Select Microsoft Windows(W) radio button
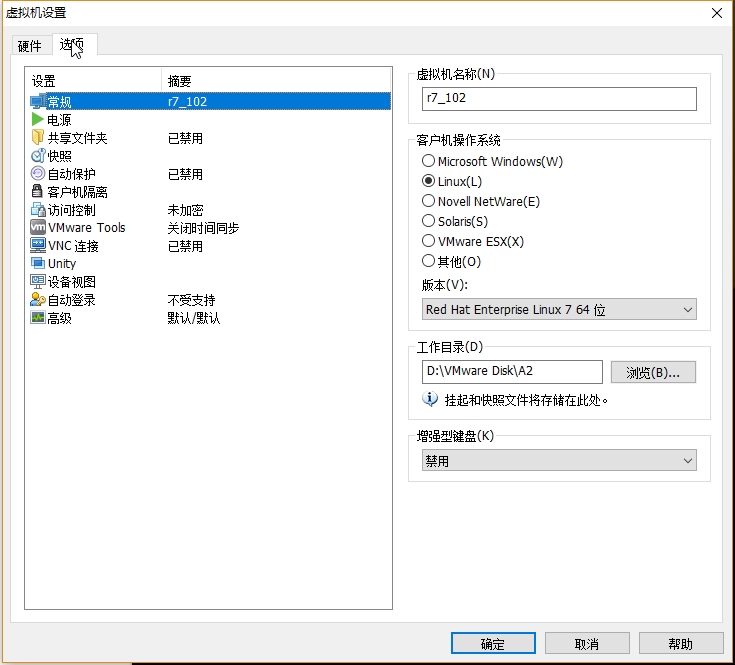This screenshot has height=665, width=735. [x=428, y=161]
